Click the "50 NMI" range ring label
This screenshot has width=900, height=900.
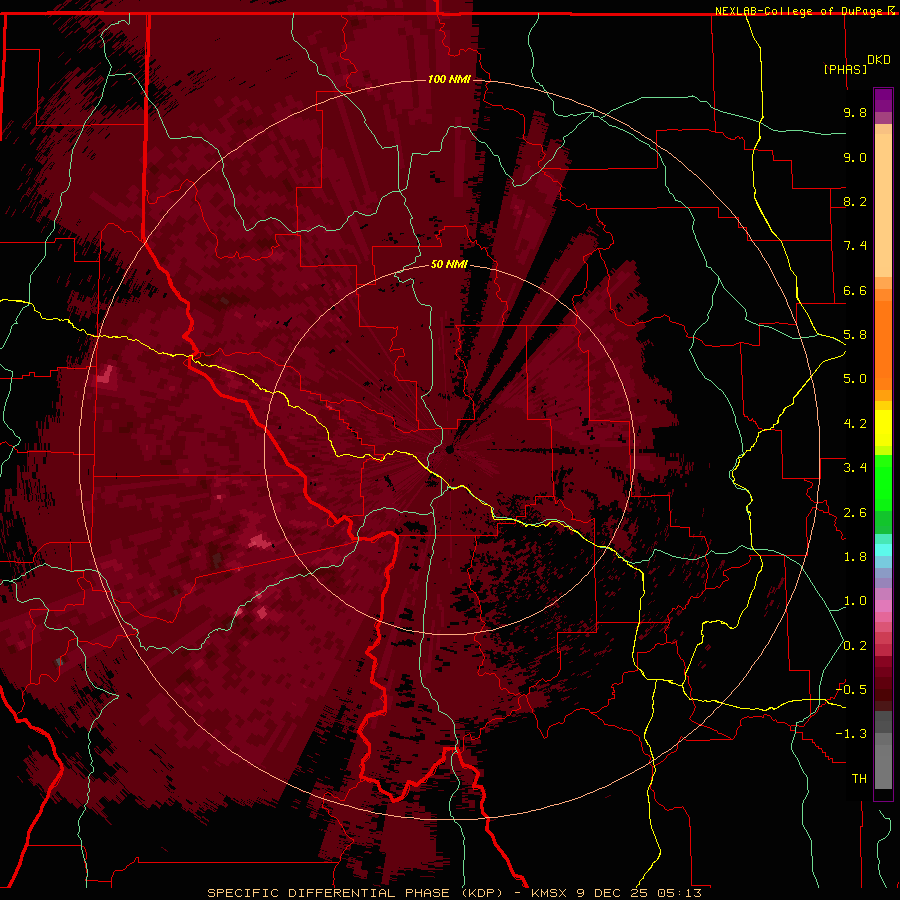(449, 265)
